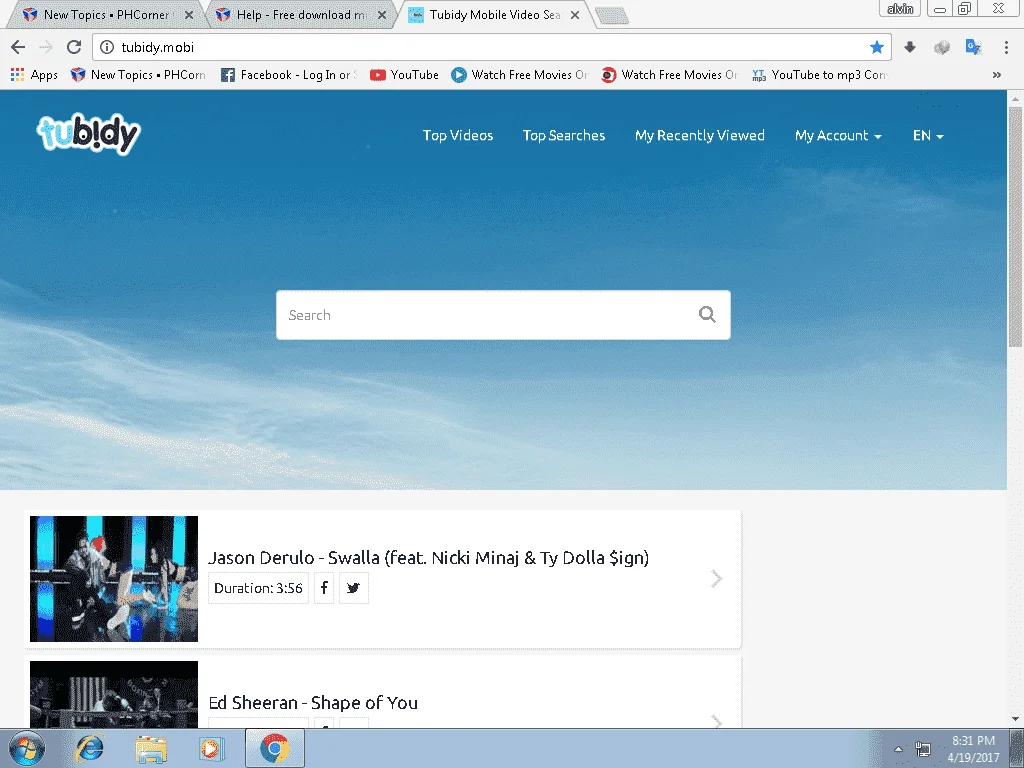Open Windows Media Player from taskbar
This screenshot has width=1024, height=768.
point(211,749)
